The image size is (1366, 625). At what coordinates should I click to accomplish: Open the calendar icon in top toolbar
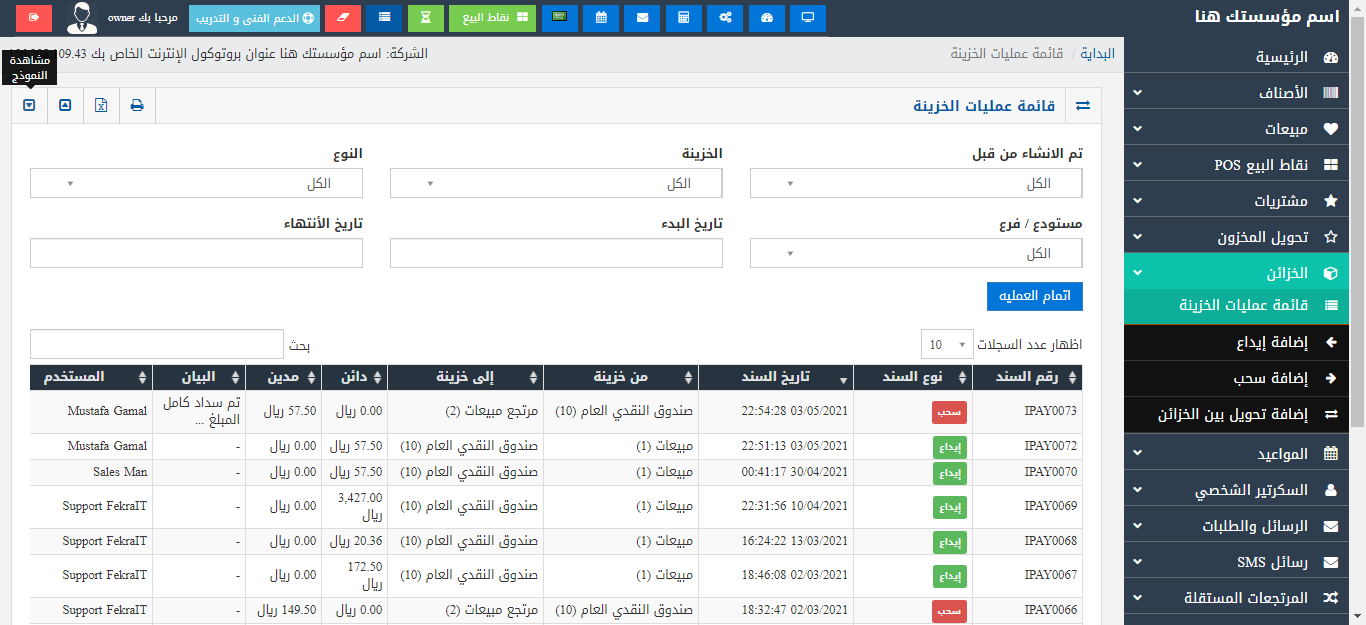click(600, 18)
